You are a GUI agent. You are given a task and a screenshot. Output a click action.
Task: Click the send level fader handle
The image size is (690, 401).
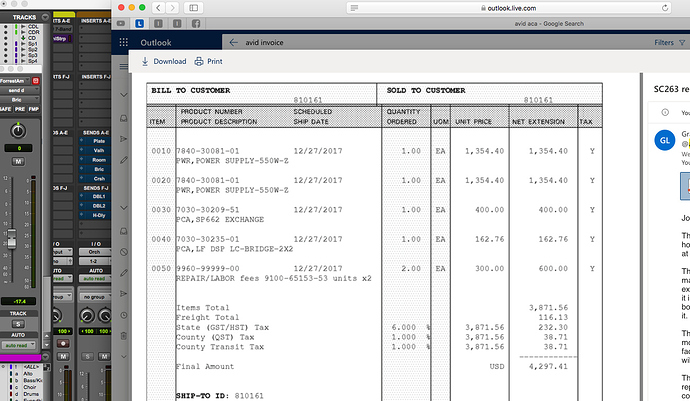click(12, 238)
